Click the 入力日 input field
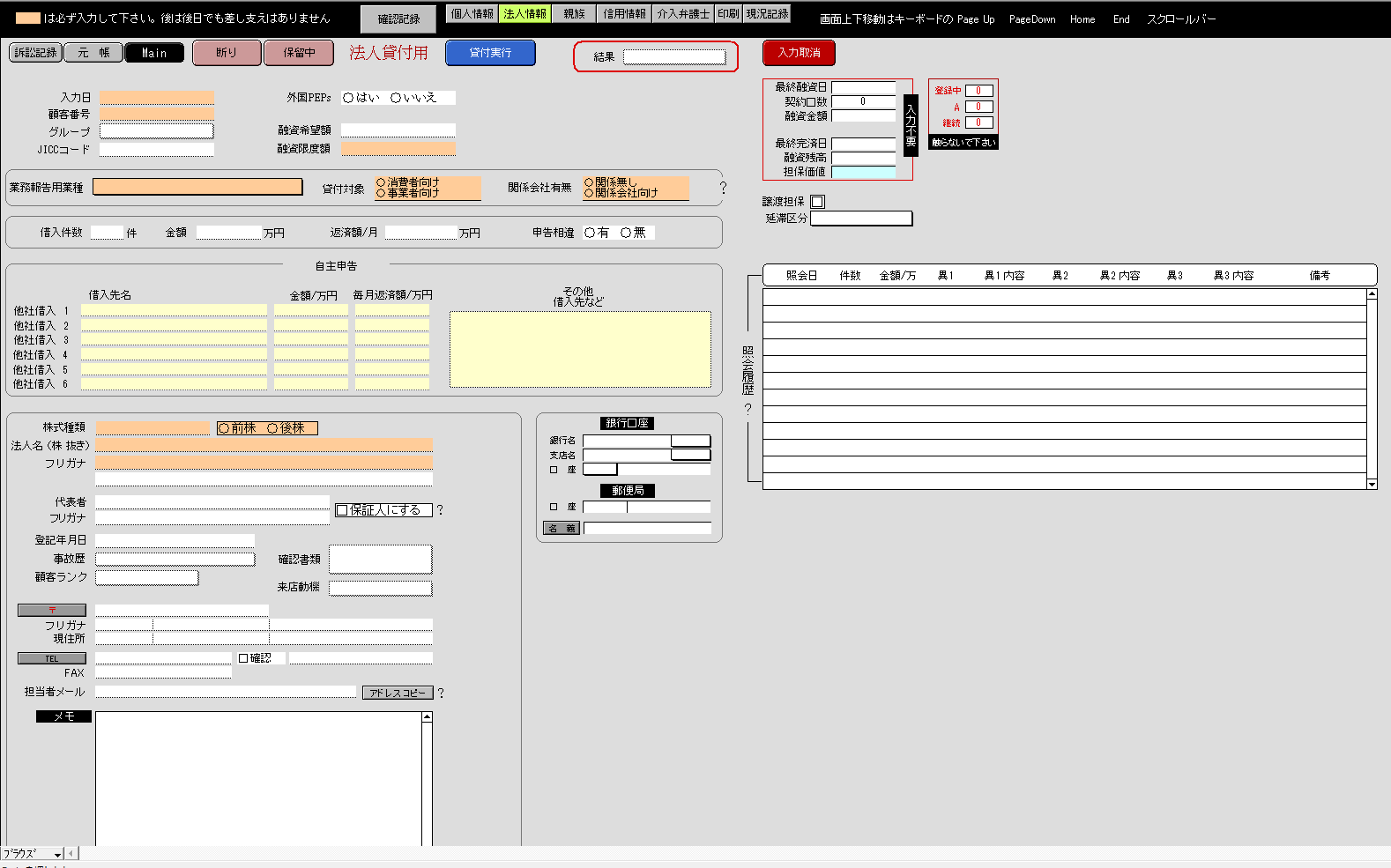The height and width of the screenshot is (868, 1391). click(157, 98)
